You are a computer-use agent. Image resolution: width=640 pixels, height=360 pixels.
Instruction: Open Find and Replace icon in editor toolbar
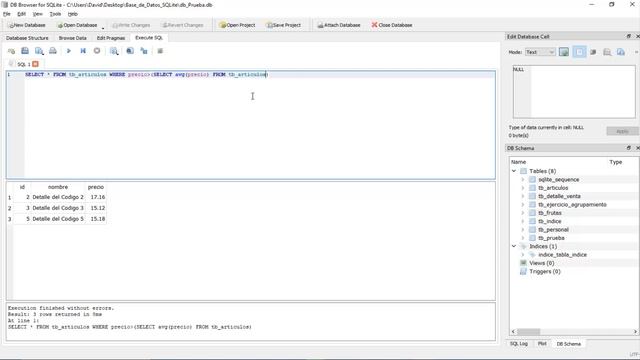pyautogui.click(x=144, y=51)
